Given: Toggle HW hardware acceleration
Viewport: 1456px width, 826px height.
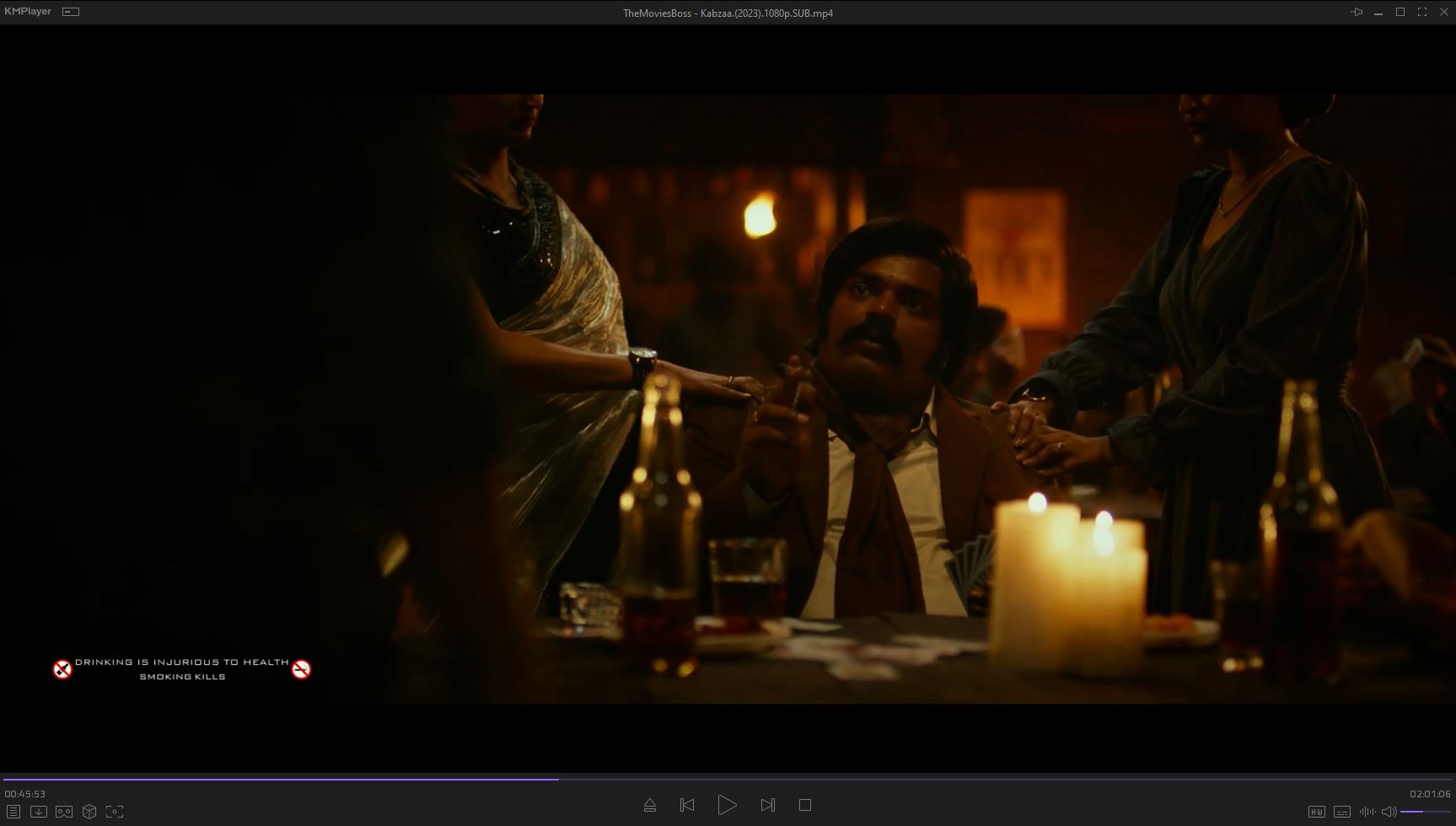Looking at the screenshot, I should [x=1316, y=812].
